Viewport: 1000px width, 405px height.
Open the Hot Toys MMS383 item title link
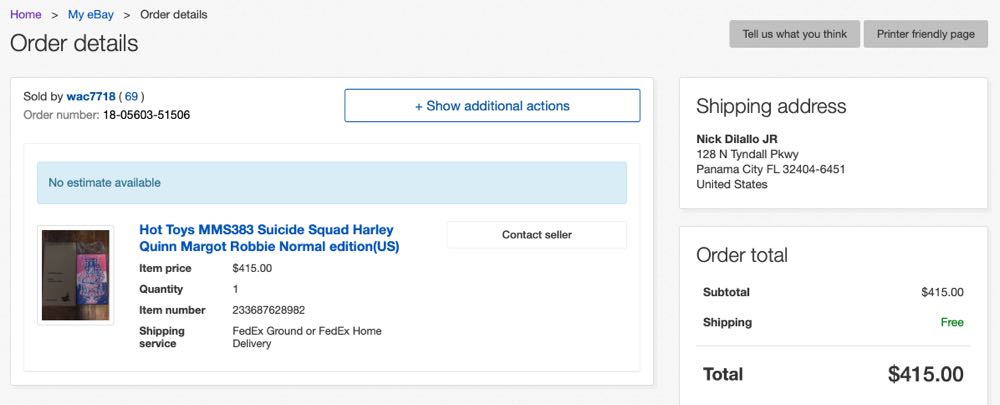click(x=268, y=238)
